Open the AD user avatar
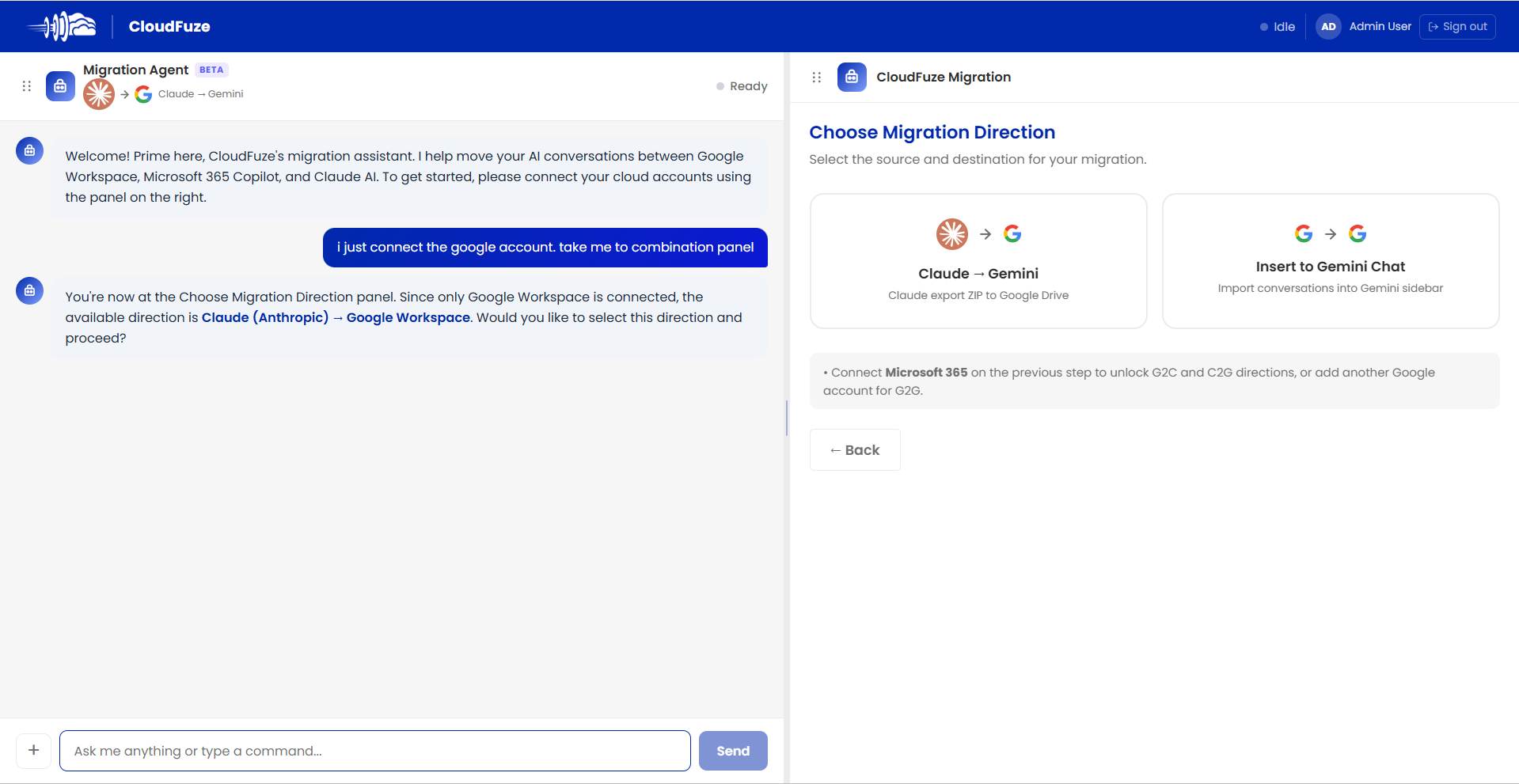This screenshot has height=784, width=1519. 1328,26
